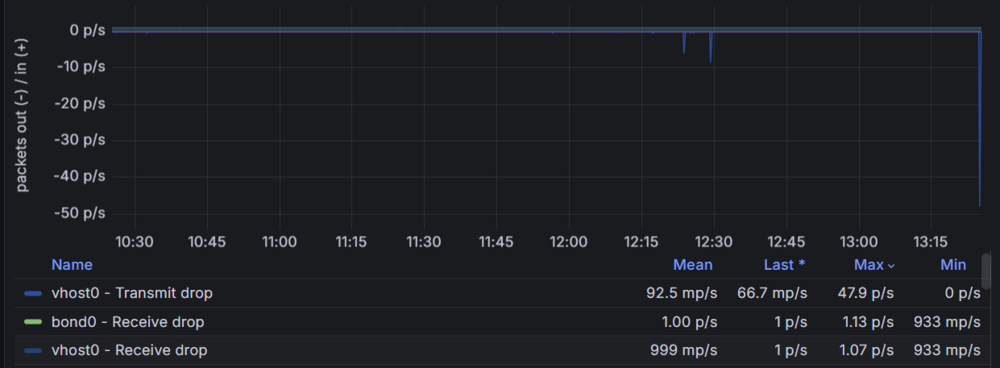Click the 999 mp/s mean value
The width and height of the screenshot is (1000, 368).
[684, 350]
